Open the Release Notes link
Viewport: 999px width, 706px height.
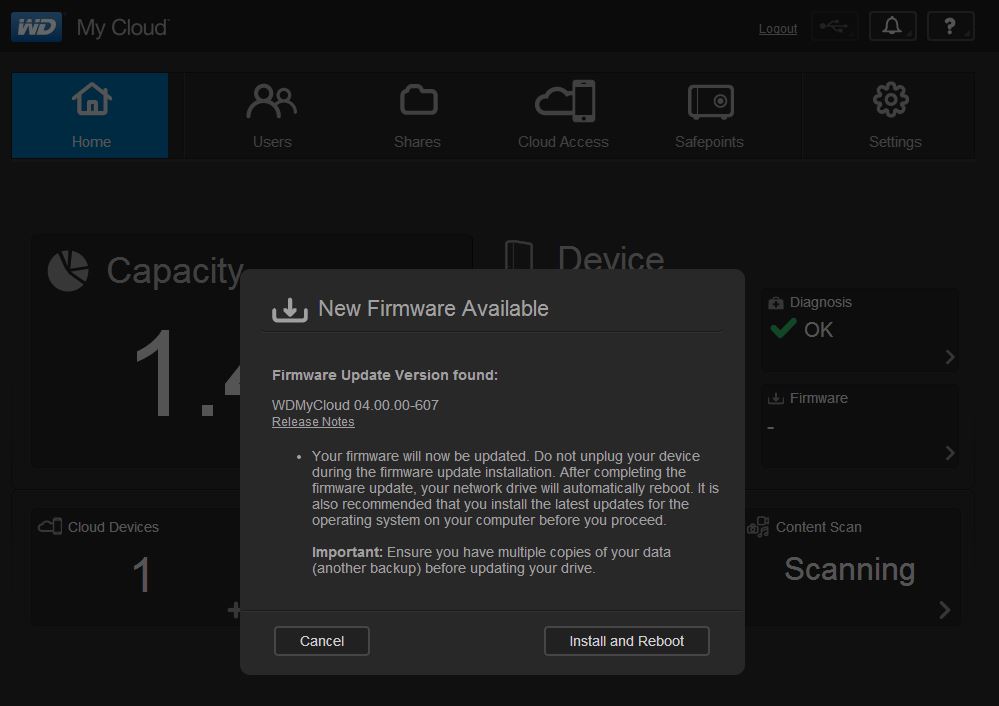point(313,422)
